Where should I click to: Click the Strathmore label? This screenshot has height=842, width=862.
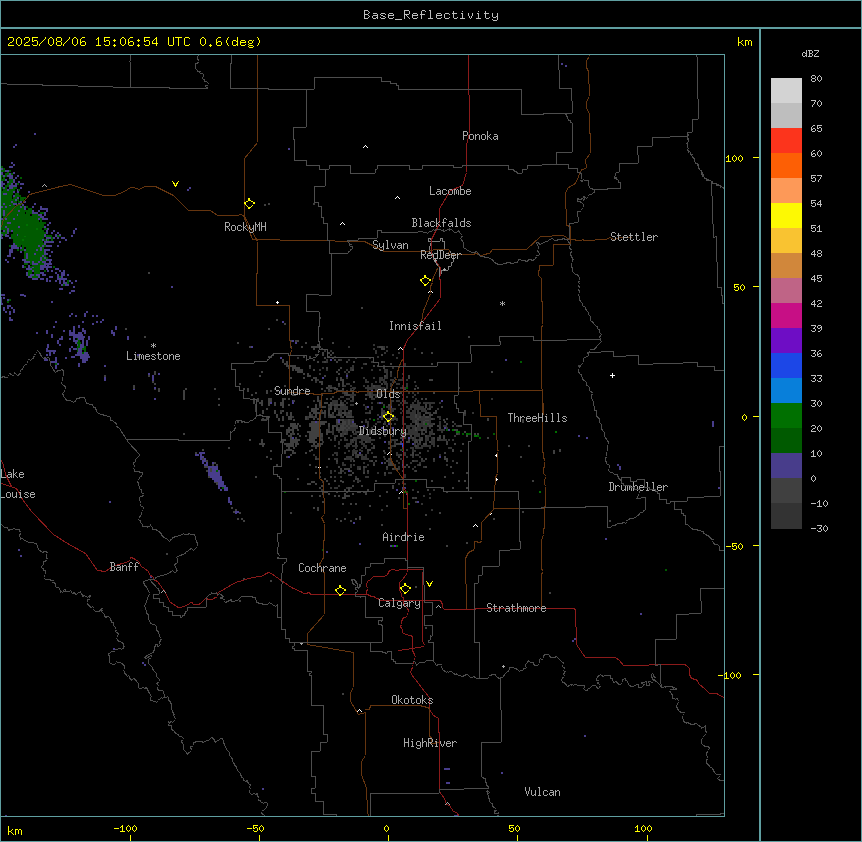pos(516,608)
